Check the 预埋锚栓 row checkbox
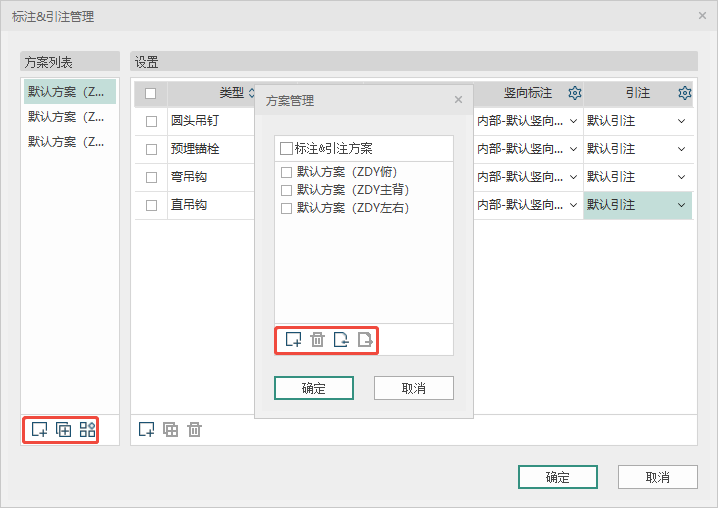The height and width of the screenshot is (508, 718). (x=151, y=149)
